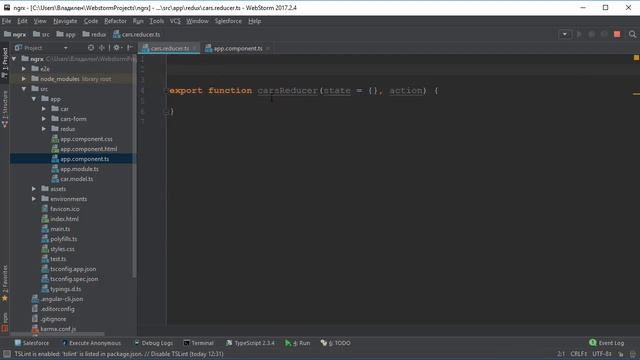
Task: Toggle the 1: Project side tool window
Action: (5, 63)
